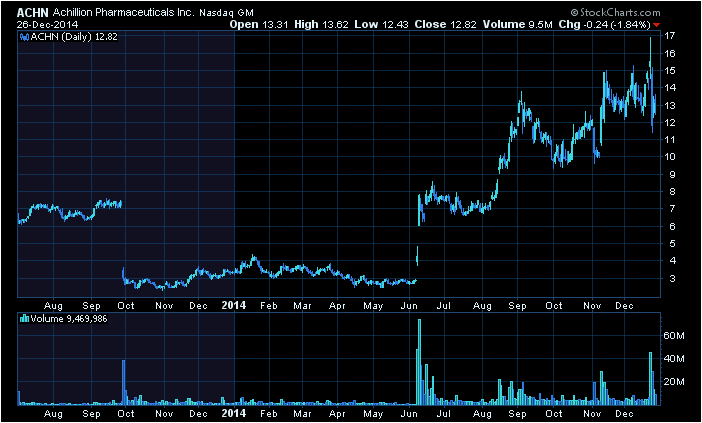Click the 20M volume axis label
The image size is (702, 423).
[674, 382]
